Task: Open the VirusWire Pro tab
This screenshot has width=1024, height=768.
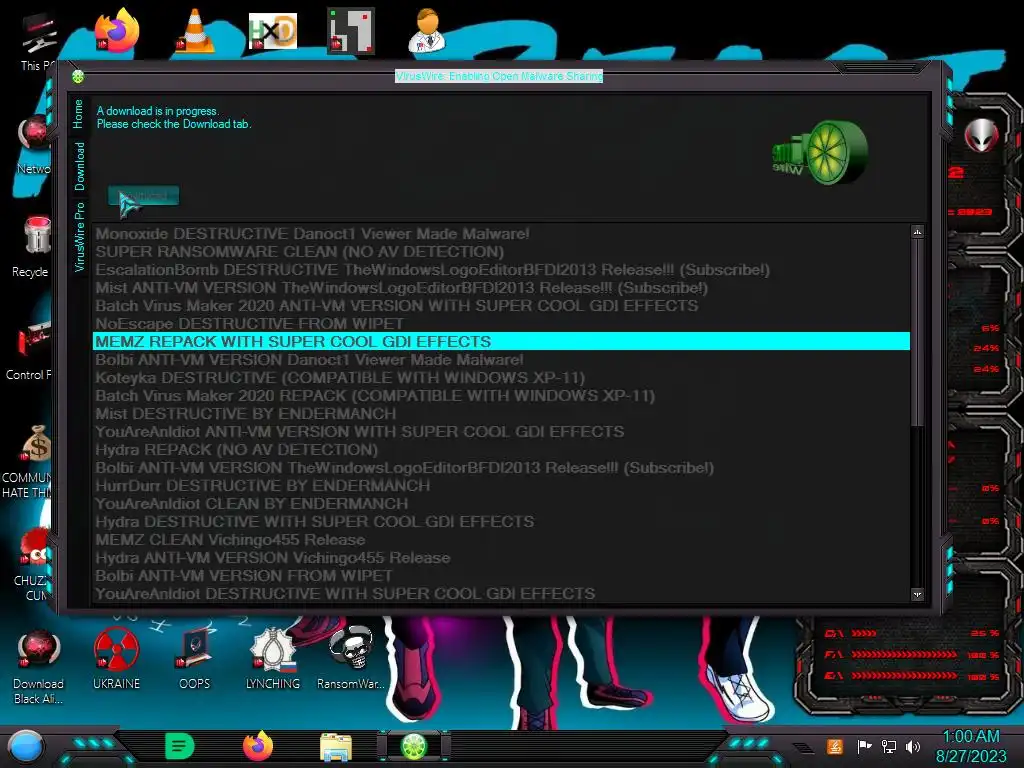Action: [x=79, y=237]
